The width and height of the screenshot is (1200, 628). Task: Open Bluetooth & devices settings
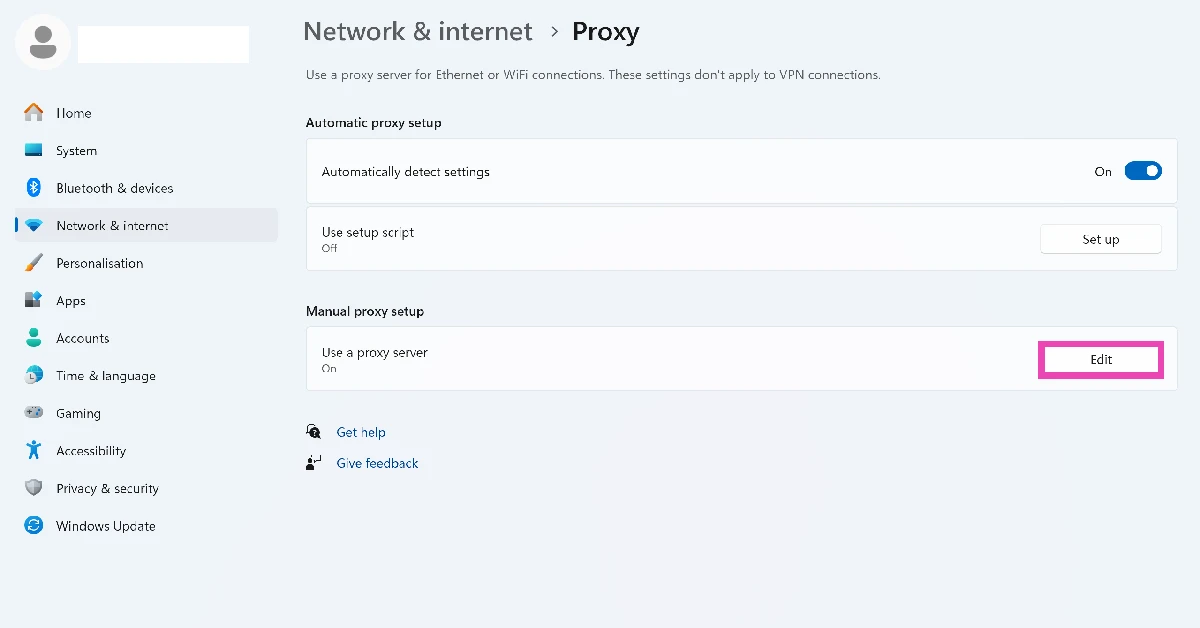[114, 188]
